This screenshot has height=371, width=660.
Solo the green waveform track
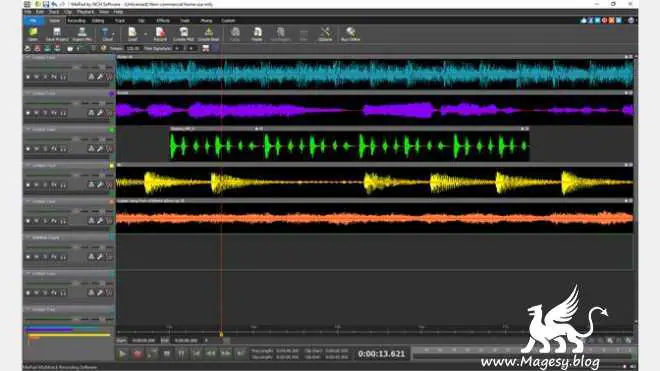pyautogui.click(x=45, y=149)
